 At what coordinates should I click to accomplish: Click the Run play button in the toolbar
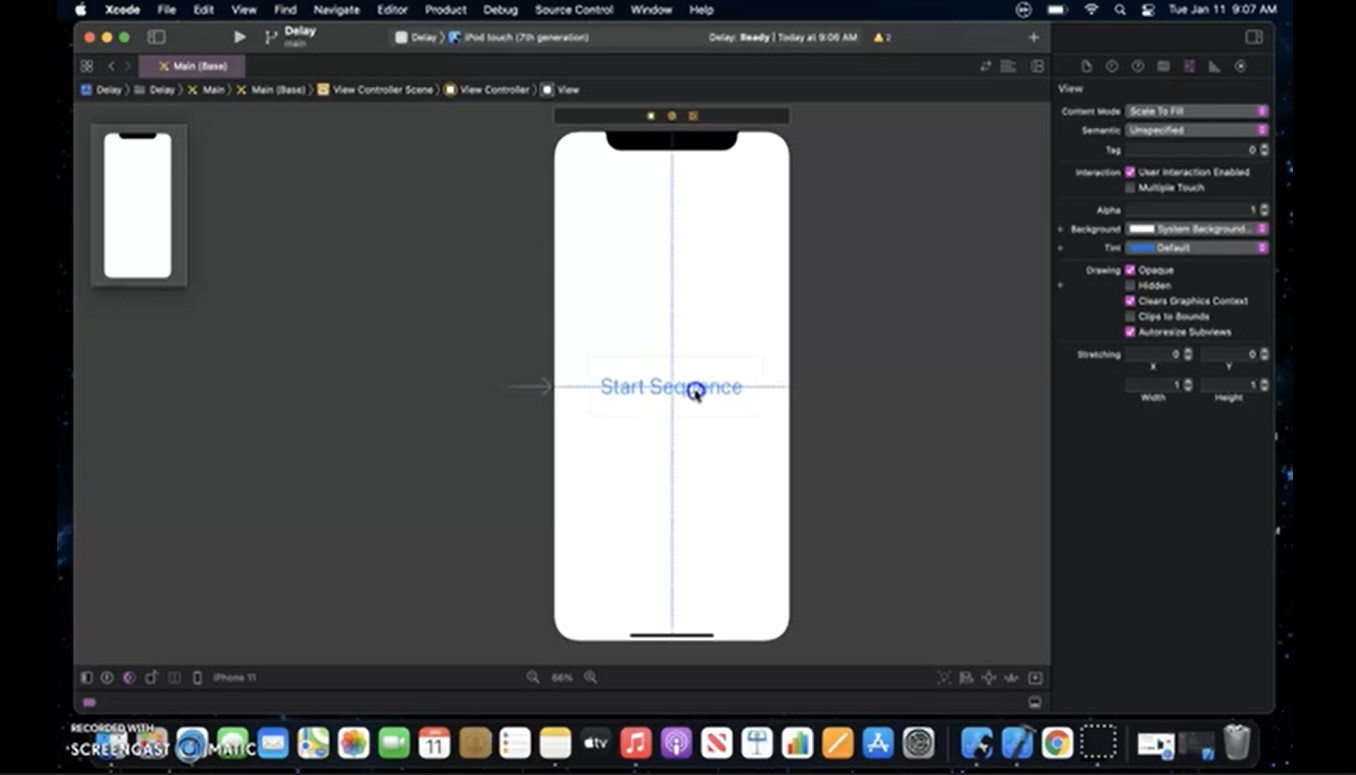(239, 37)
